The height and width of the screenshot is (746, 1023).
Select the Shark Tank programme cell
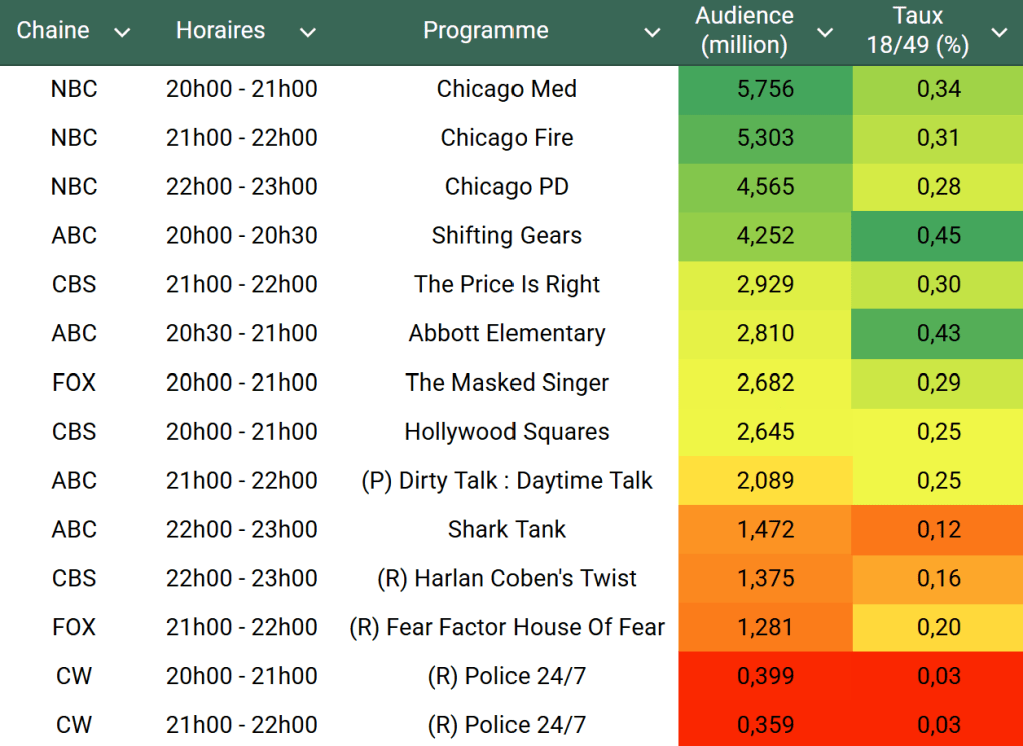(x=506, y=530)
